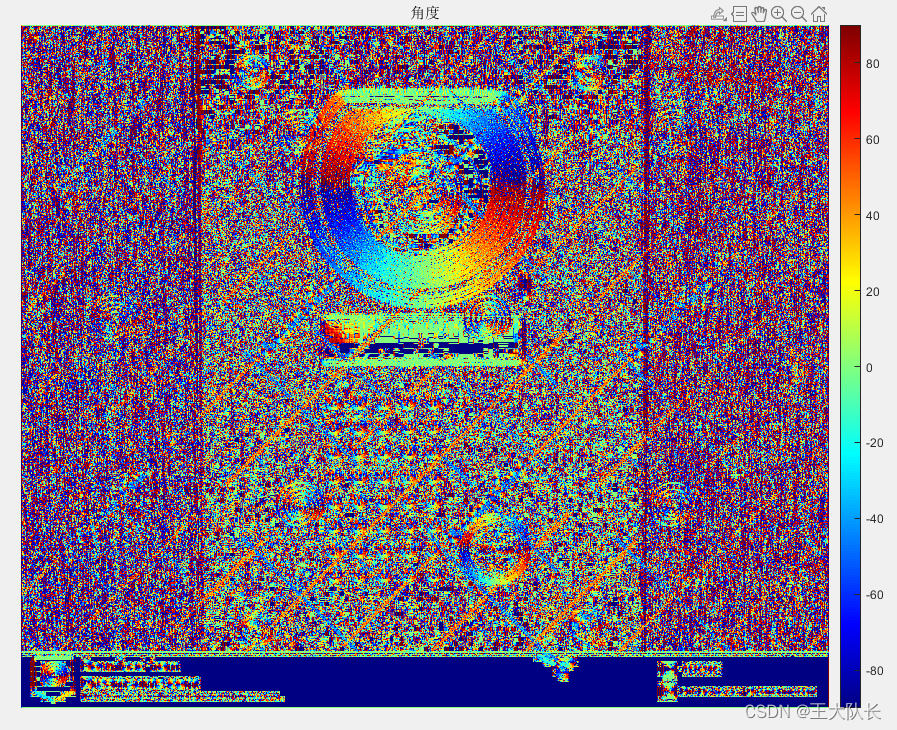Click the colorbar tick label -60
This screenshot has width=897, height=730.
(874, 595)
